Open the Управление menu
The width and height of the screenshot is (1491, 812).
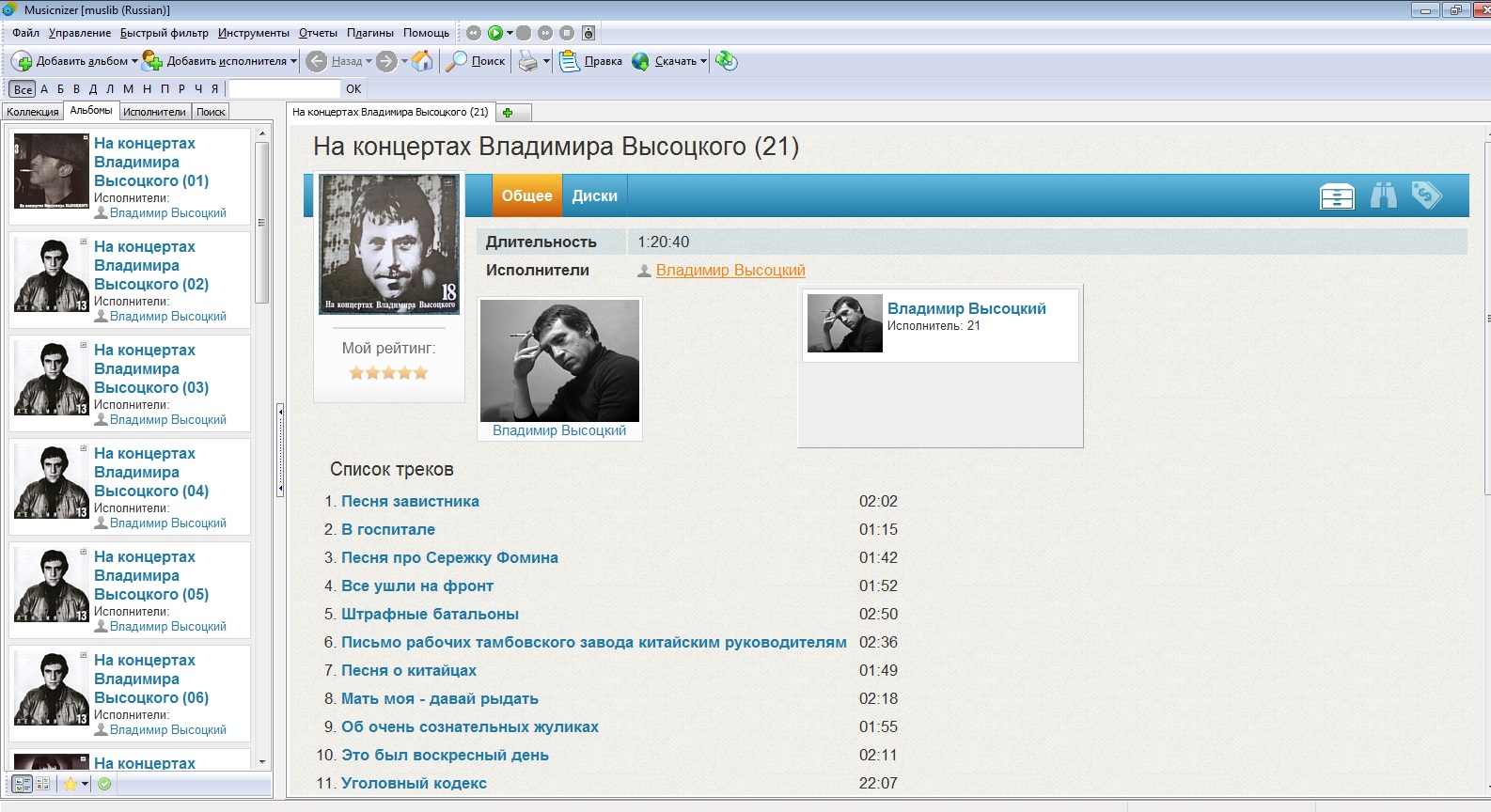(80, 33)
